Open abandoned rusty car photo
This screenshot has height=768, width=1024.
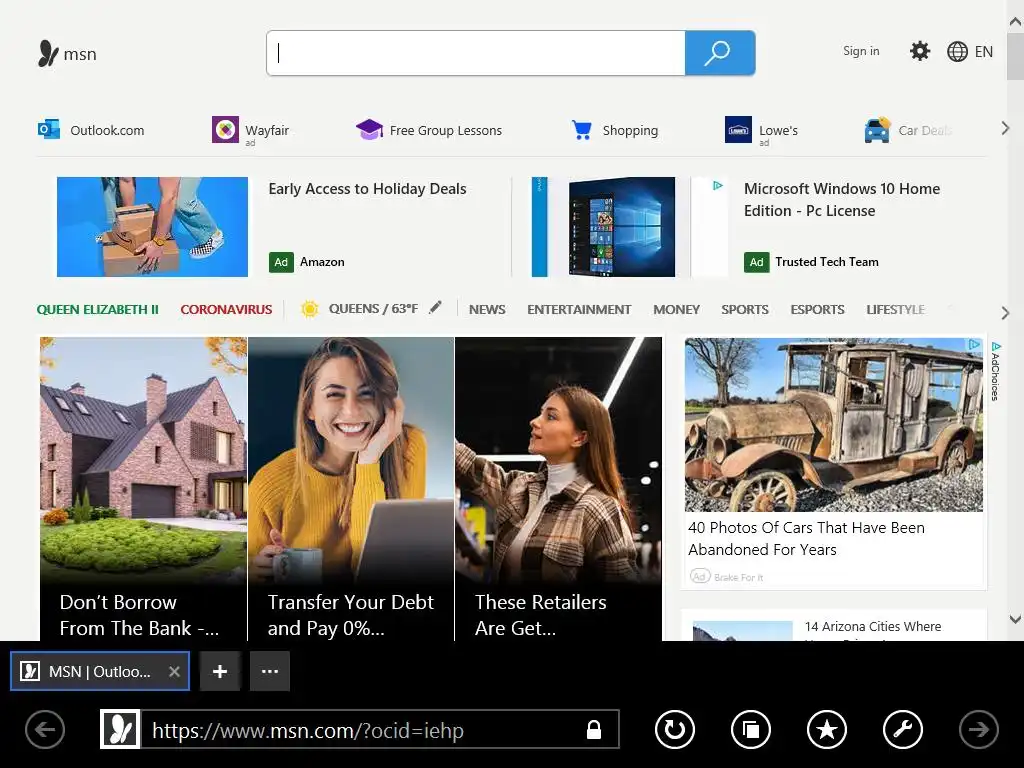pos(834,424)
